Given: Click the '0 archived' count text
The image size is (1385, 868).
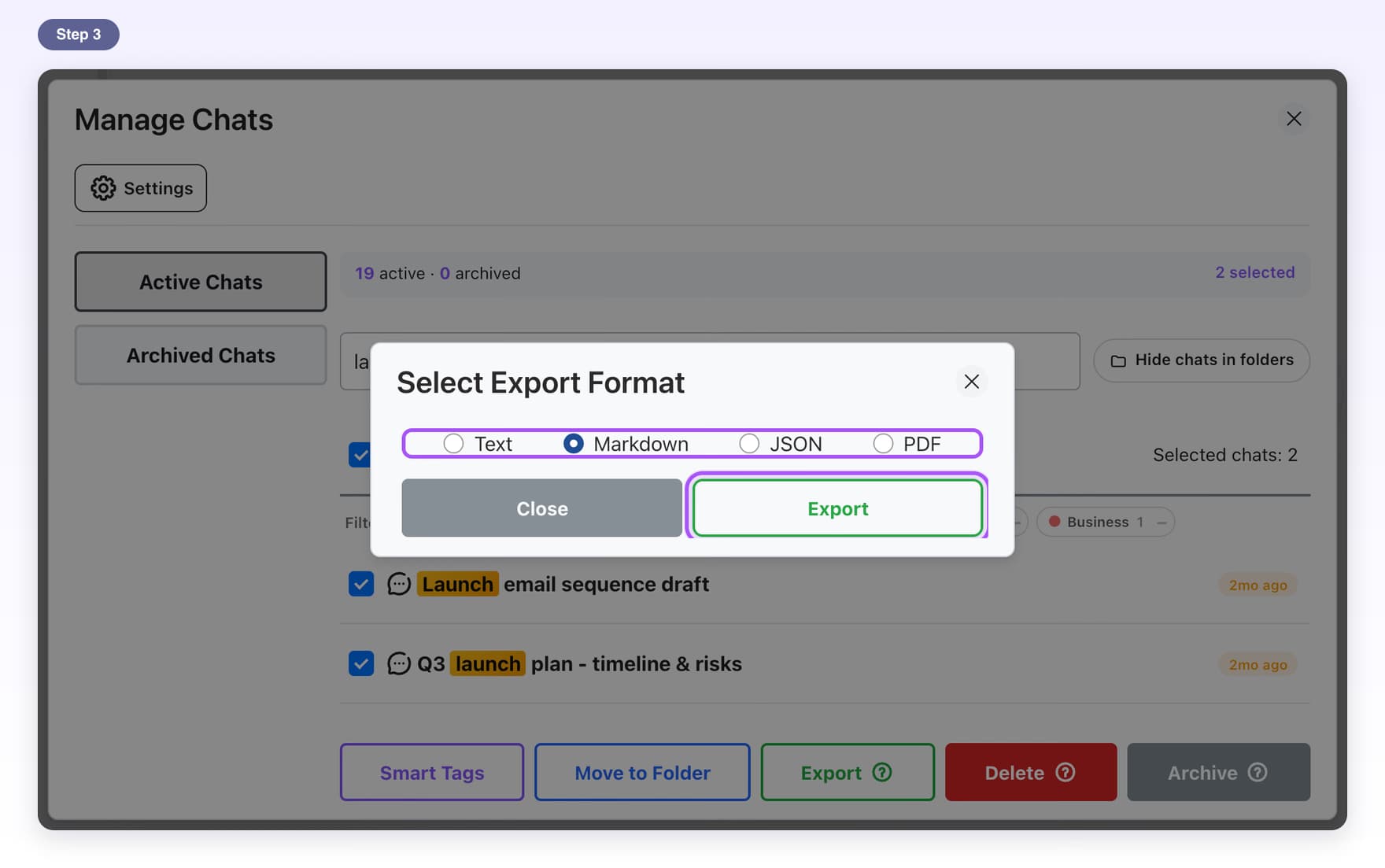Looking at the screenshot, I should [x=480, y=273].
